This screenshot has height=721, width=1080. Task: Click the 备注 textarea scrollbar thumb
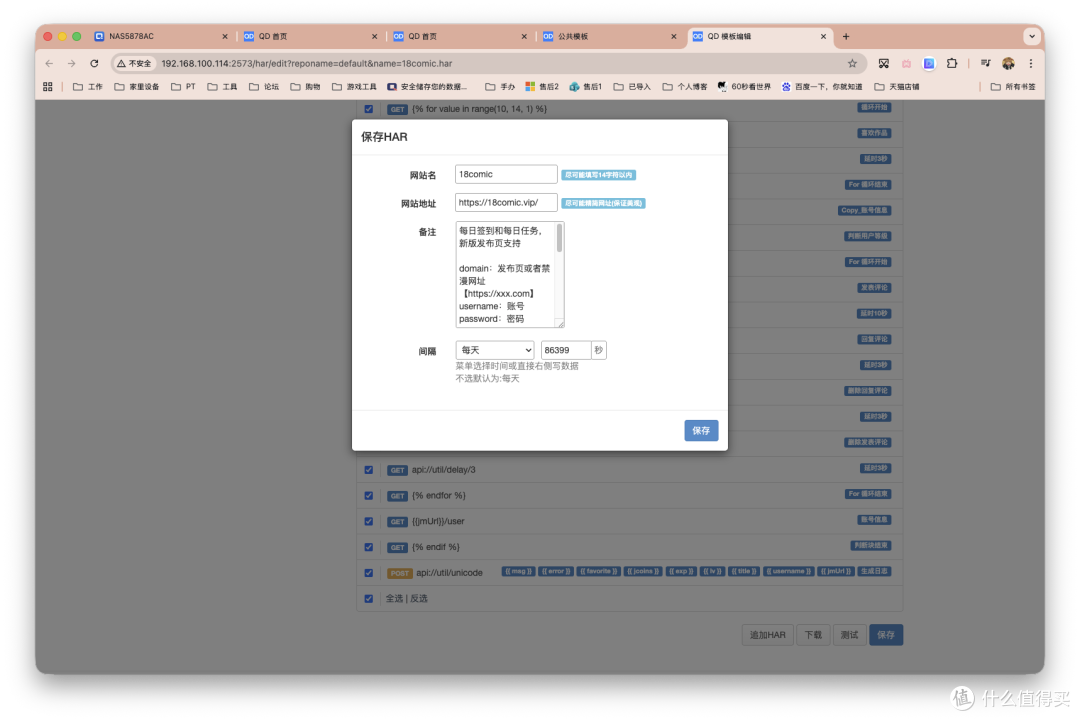[559, 238]
